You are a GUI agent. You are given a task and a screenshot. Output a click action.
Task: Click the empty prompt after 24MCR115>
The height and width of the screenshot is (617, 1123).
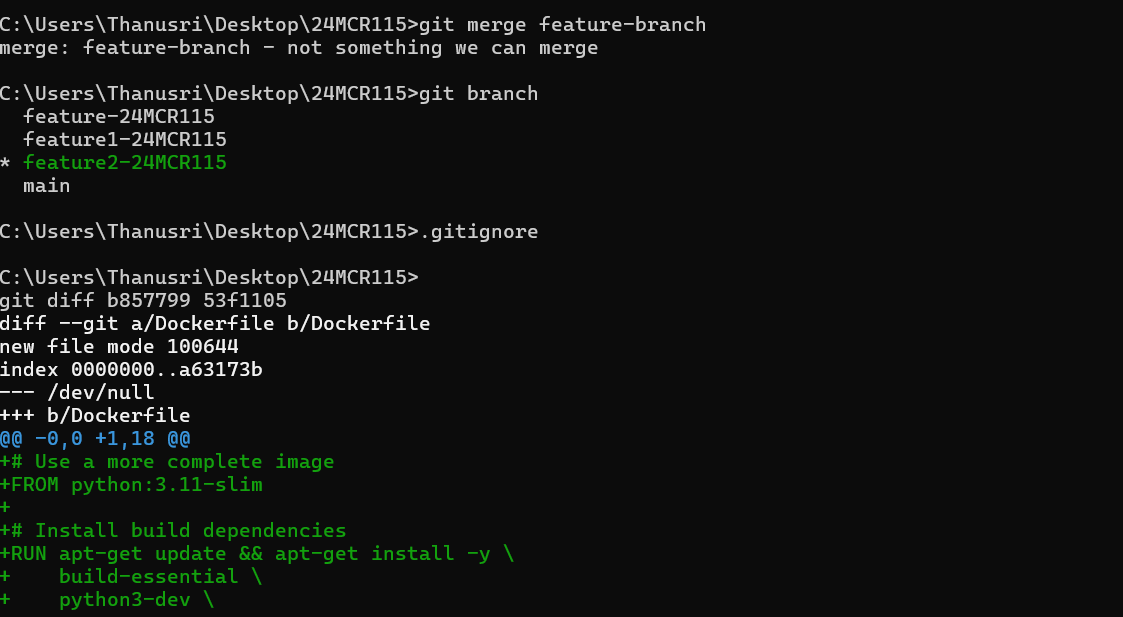[x=209, y=277]
